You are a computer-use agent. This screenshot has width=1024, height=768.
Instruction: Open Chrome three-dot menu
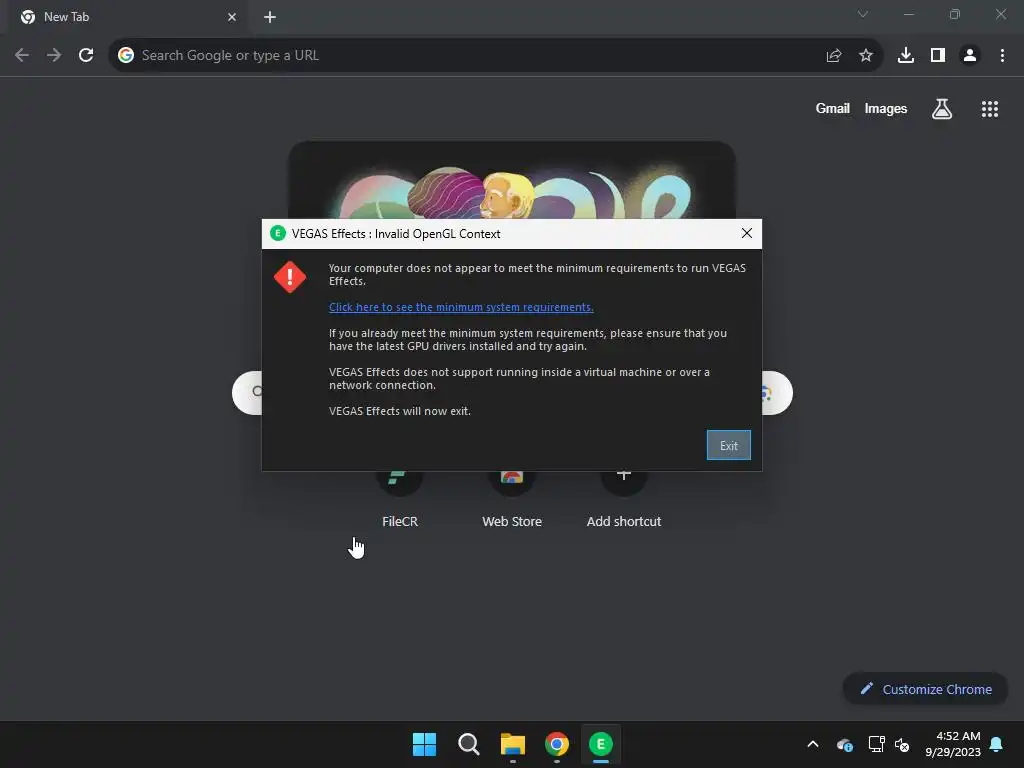pyautogui.click(x=1002, y=56)
